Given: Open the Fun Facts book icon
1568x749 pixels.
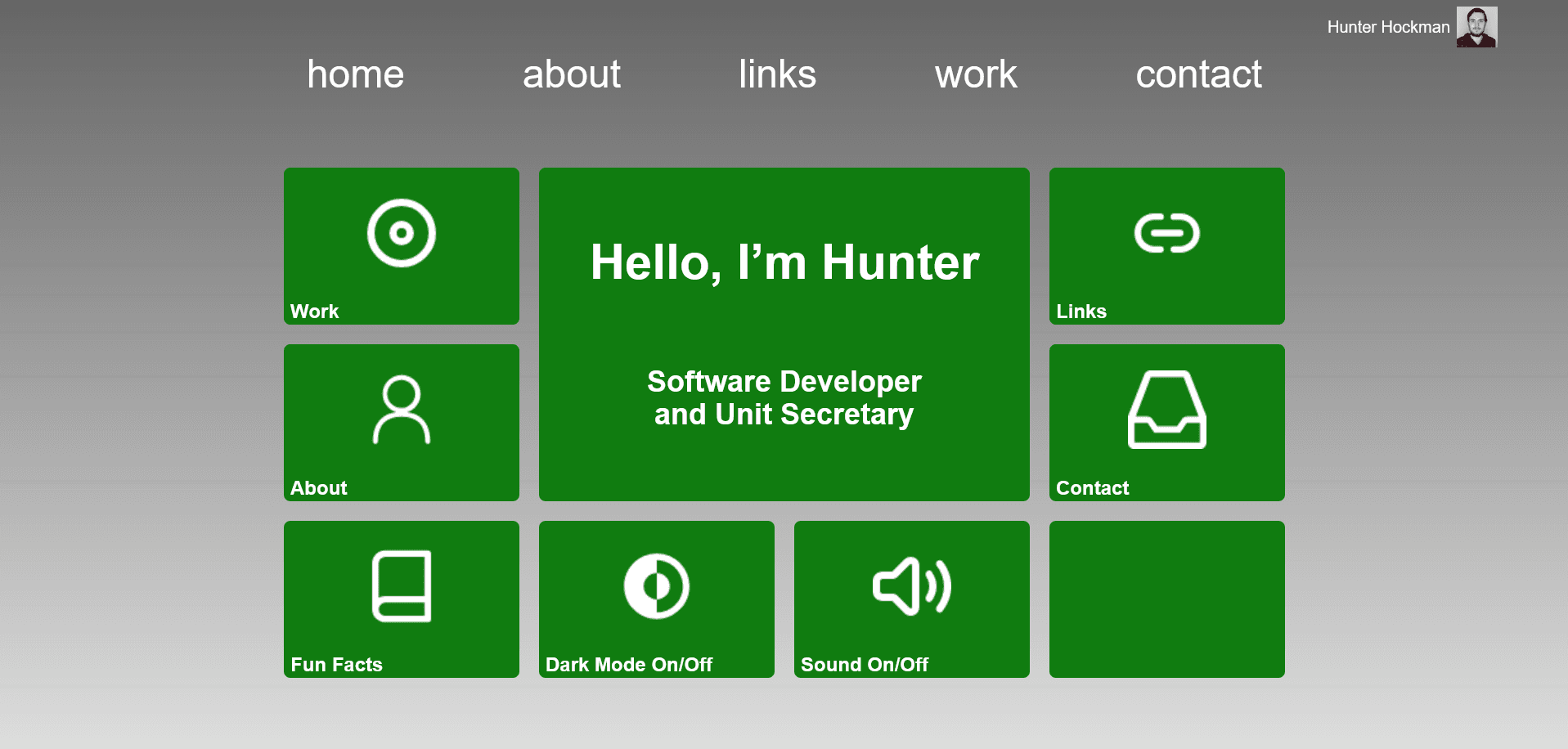Looking at the screenshot, I should (x=402, y=586).
